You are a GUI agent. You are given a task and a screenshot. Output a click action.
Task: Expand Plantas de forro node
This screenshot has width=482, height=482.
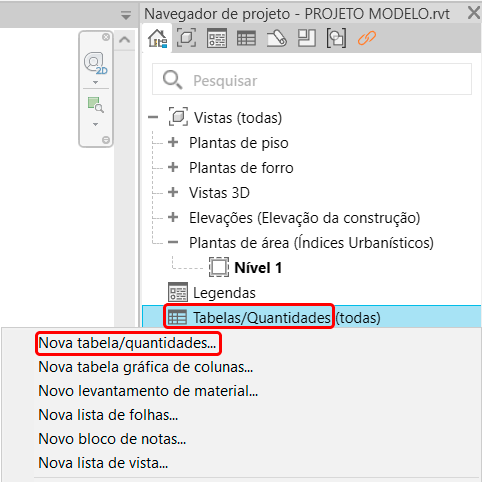(173, 167)
